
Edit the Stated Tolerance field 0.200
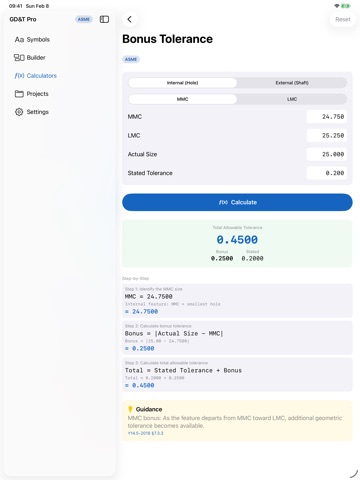327,173
